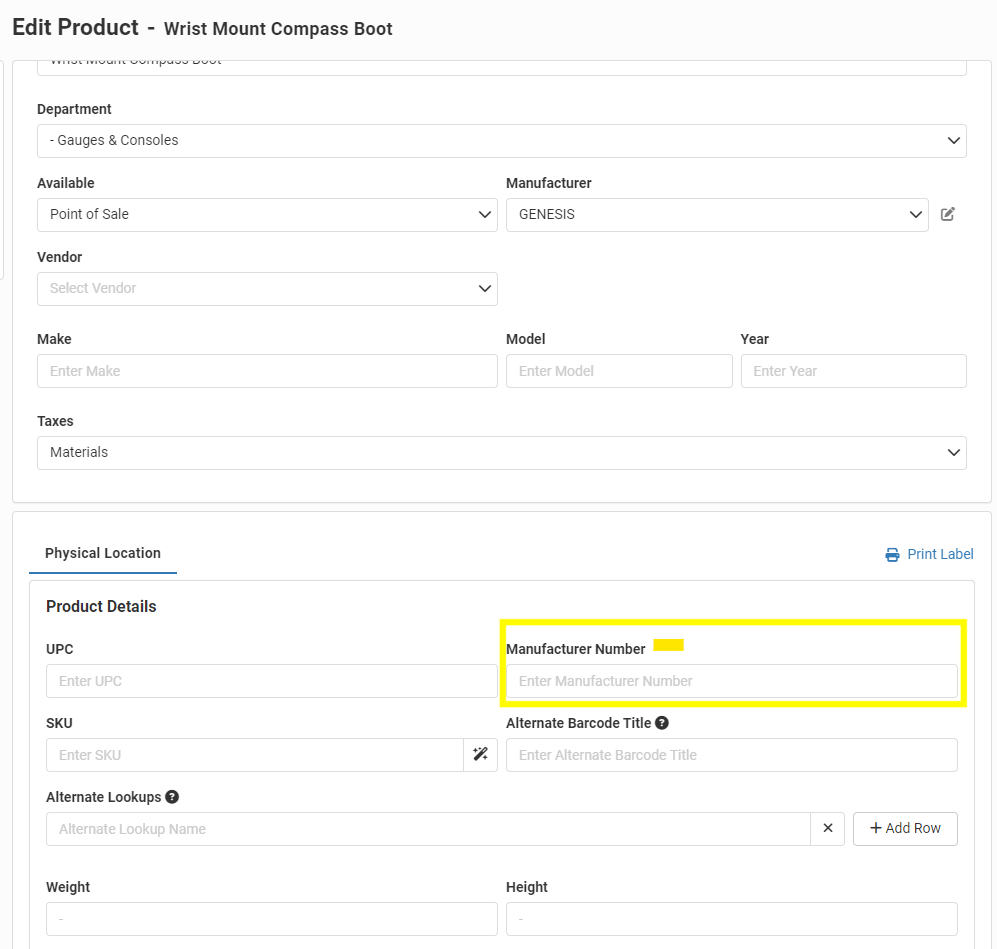Remove alternate lookup row with X icon
The width and height of the screenshot is (997, 949).
coord(828,829)
